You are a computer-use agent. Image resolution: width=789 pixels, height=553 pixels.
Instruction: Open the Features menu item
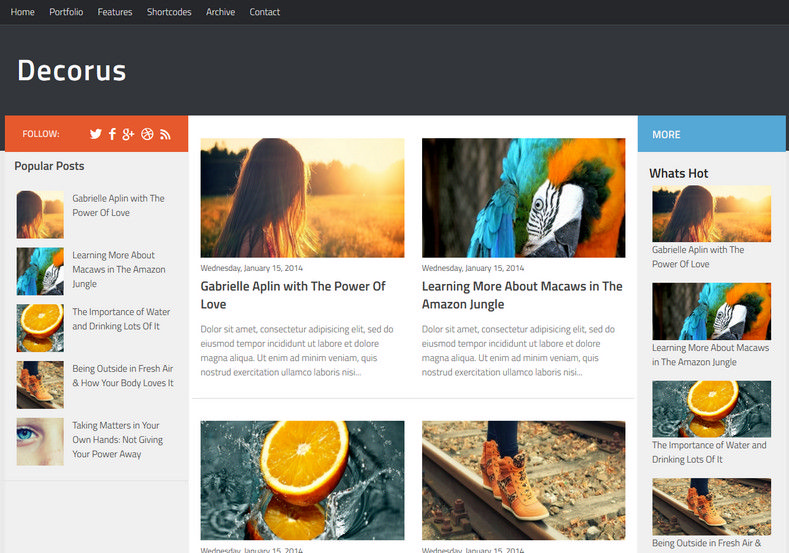[x=115, y=12]
